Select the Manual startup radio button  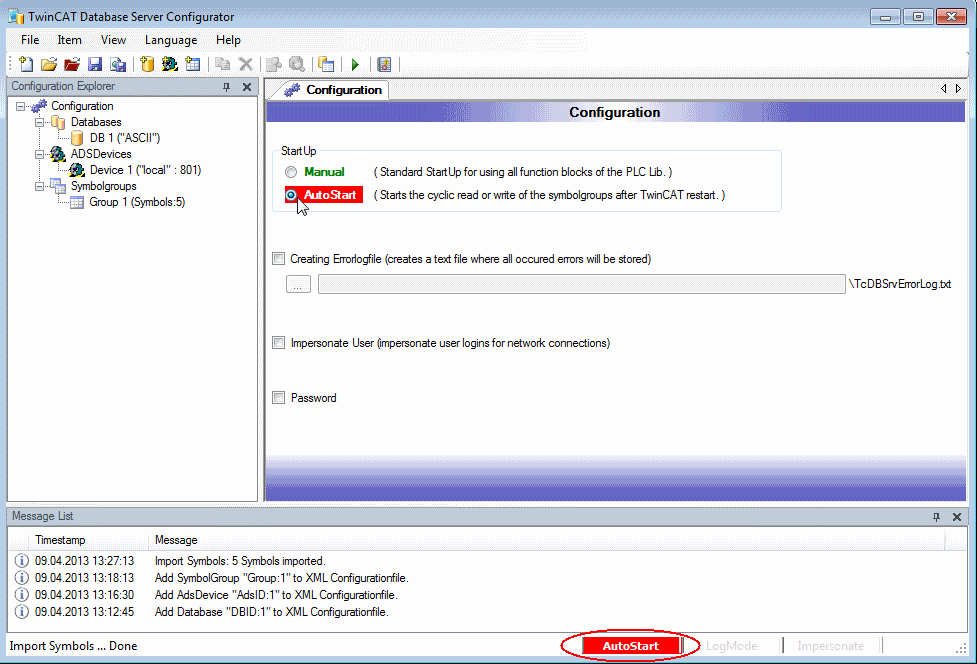click(x=291, y=172)
